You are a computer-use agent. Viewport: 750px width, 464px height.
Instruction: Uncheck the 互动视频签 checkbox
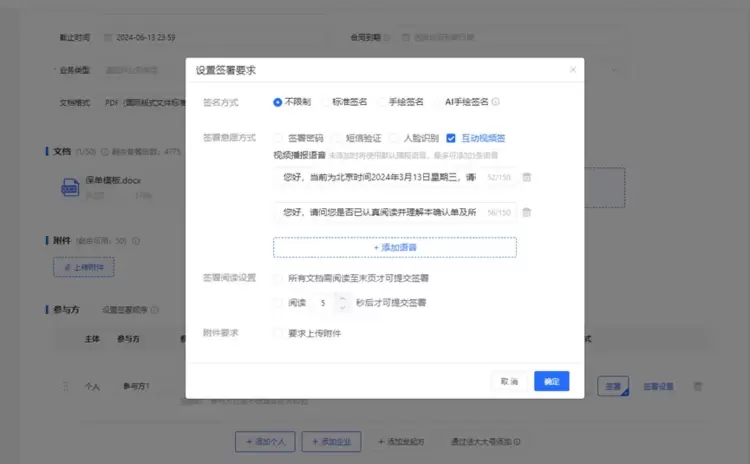pos(451,138)
